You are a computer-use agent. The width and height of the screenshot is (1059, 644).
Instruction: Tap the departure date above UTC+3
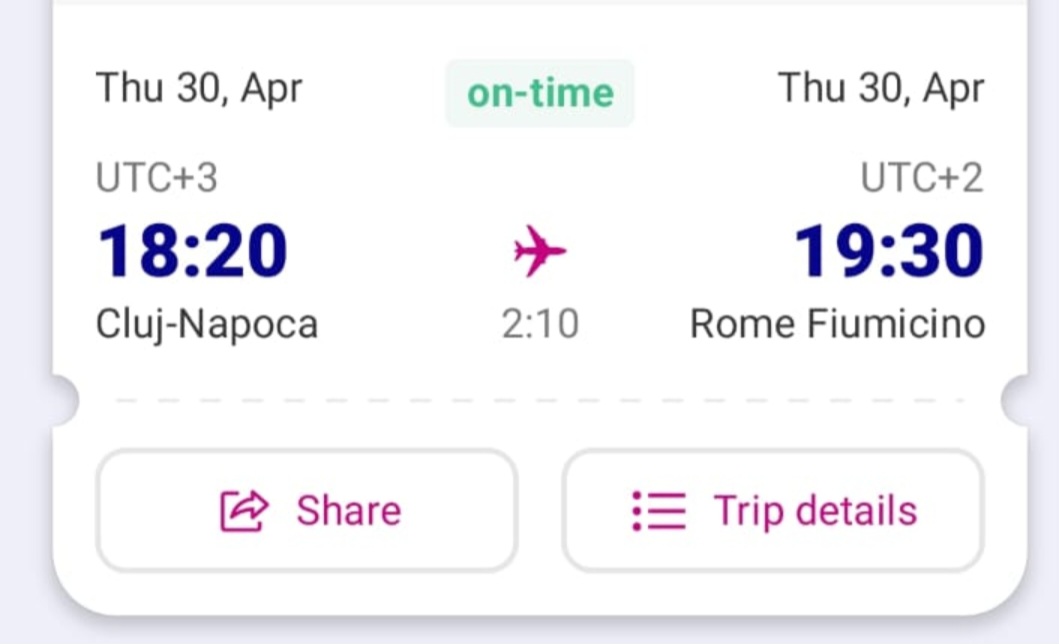click(x=199, y=88)
